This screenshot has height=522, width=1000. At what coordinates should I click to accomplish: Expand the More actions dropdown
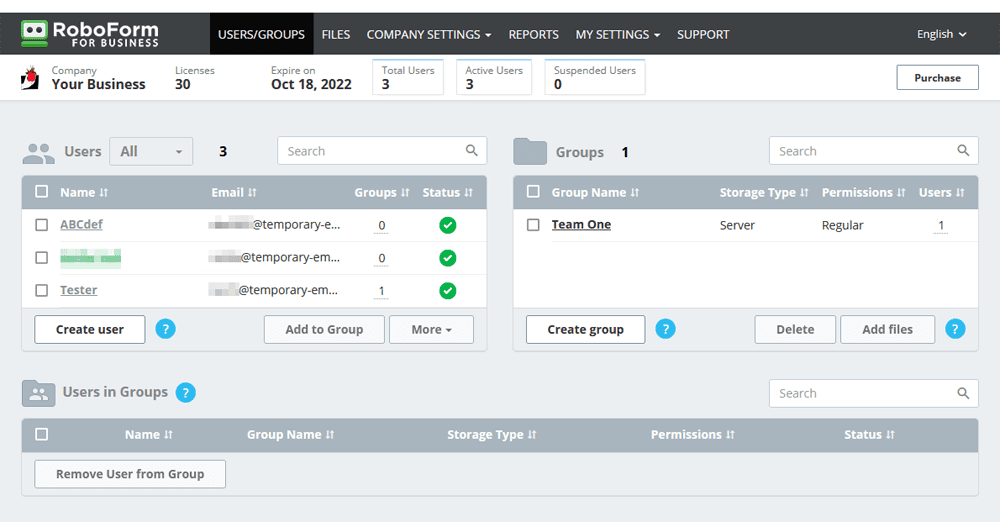click(x=431, y=329)
